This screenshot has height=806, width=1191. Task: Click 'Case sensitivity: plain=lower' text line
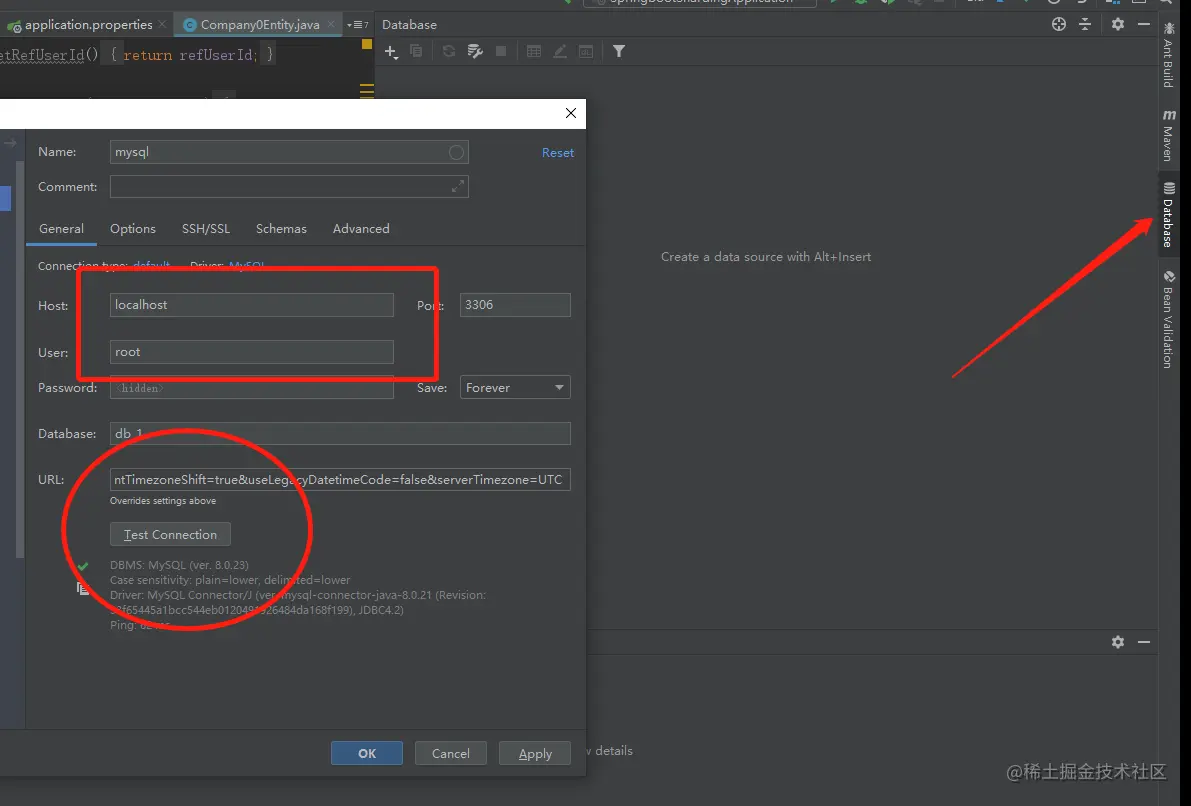pos(230,580)
